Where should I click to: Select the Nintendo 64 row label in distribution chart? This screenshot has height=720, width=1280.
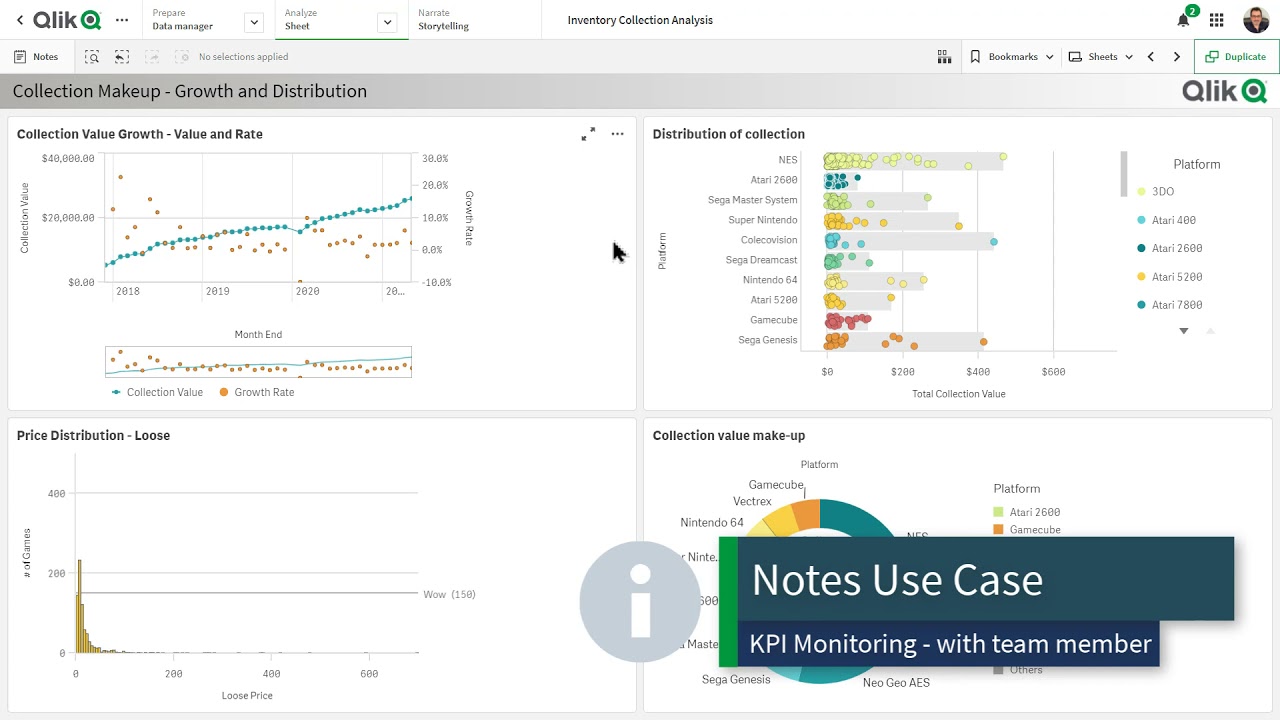pyautogui.click(x=770, y=280)
